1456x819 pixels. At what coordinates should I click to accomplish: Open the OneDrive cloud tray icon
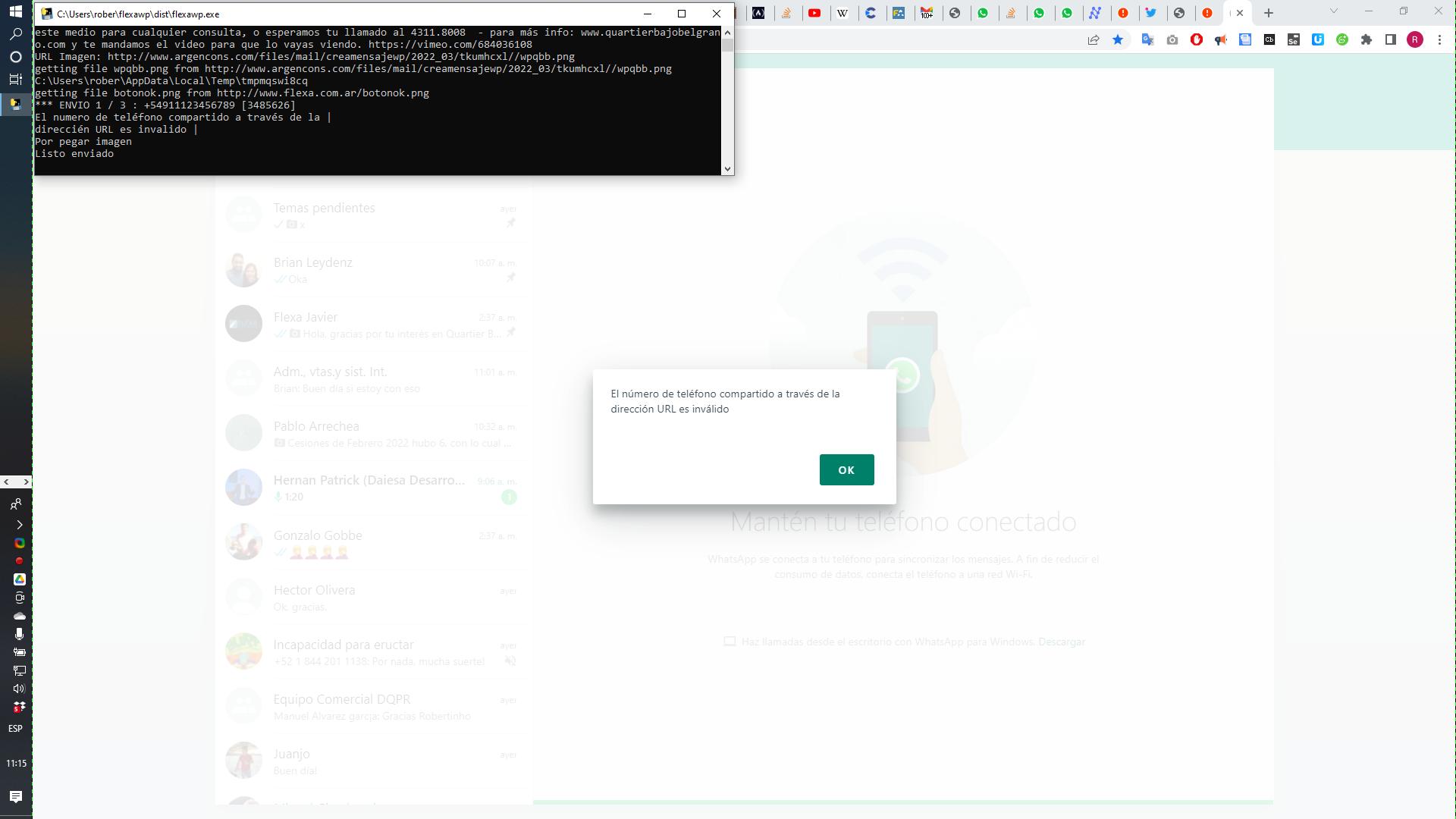coord(19,616)
